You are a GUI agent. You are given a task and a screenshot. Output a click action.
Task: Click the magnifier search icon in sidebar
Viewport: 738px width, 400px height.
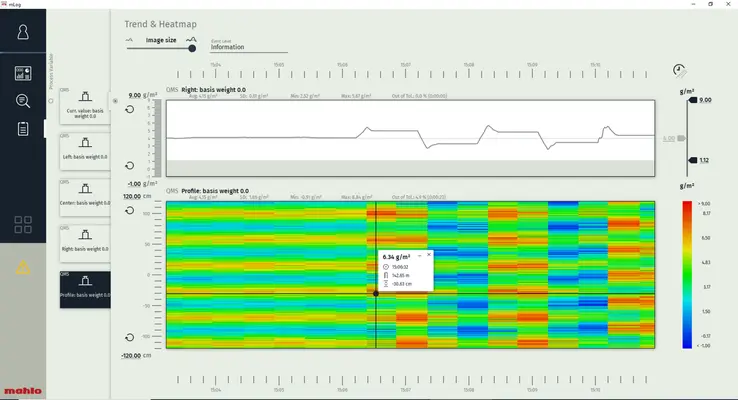pyautogui.click(x=22, y=100)
